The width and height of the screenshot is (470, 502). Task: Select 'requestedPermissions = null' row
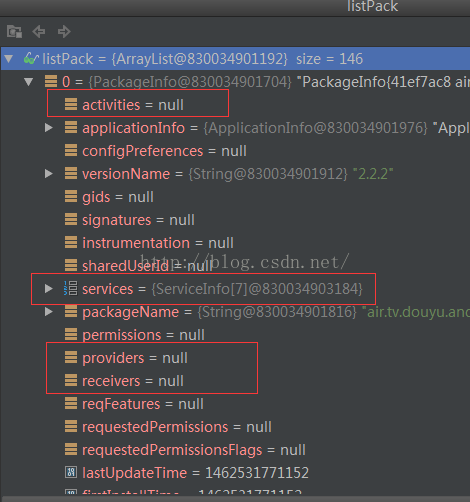point(177,427)
